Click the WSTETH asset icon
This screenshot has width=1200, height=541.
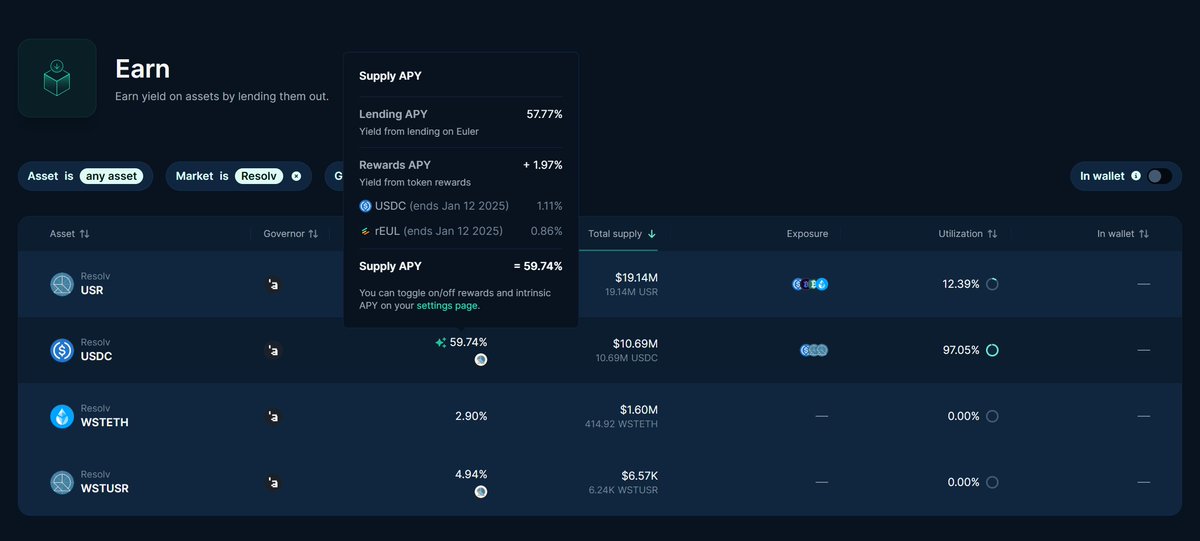62,416
